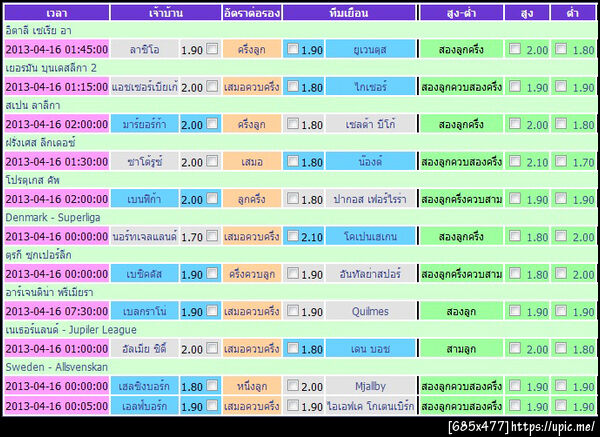Image resolution: width=600 pixels, height=437 pixels.
Task: Check the สูง 2.10 box in the น็องต์ match row
Action: click(515, 161)
